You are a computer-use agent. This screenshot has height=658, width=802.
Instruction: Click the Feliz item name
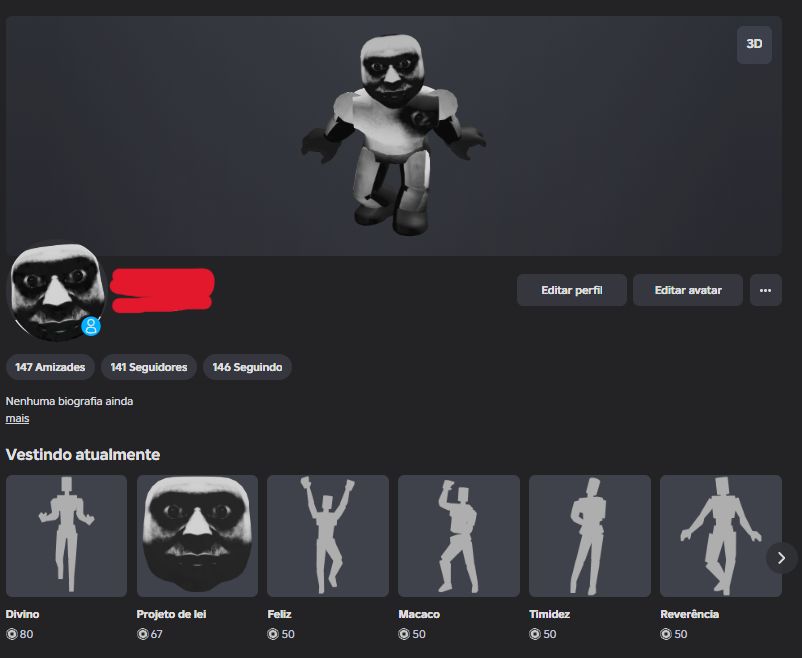click(279, 614)
